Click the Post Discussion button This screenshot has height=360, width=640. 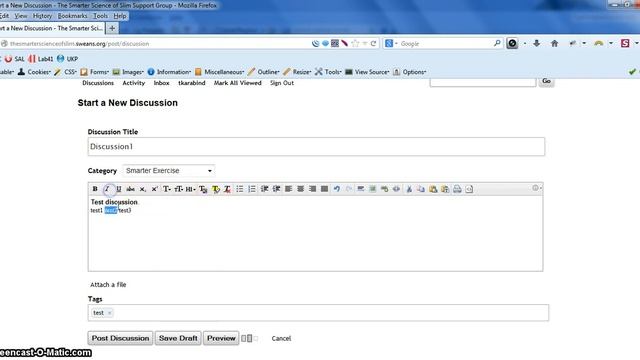[x=120, y=338]
